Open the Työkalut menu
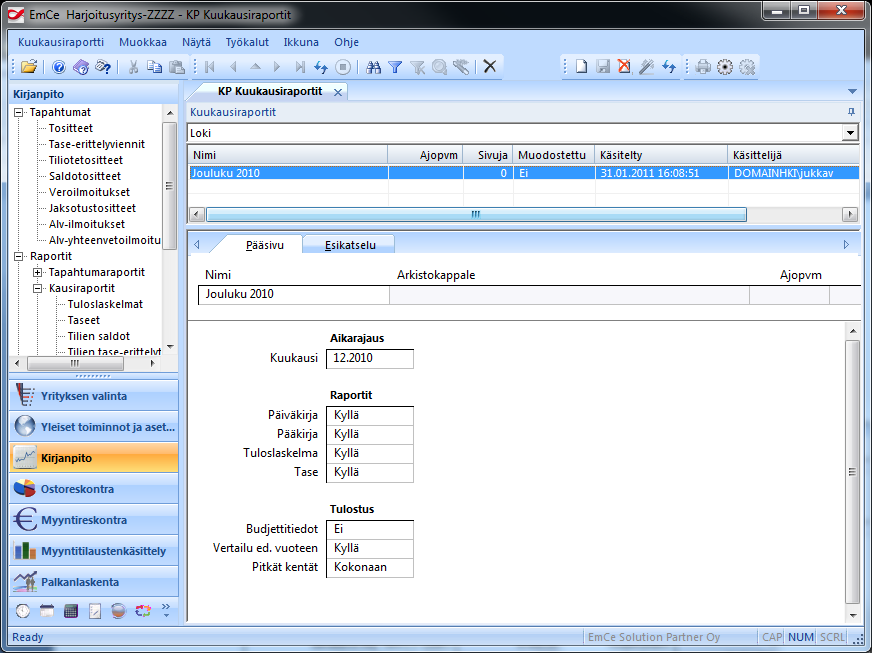The image size is (872, 653). [247, 42]
